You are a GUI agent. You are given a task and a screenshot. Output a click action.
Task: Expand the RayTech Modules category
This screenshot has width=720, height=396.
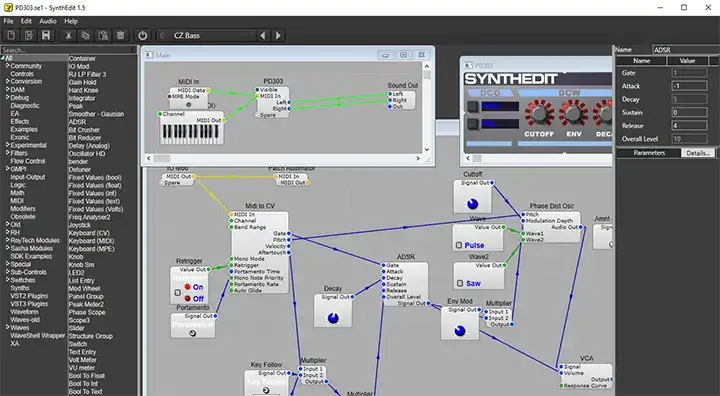pos(7,240)
